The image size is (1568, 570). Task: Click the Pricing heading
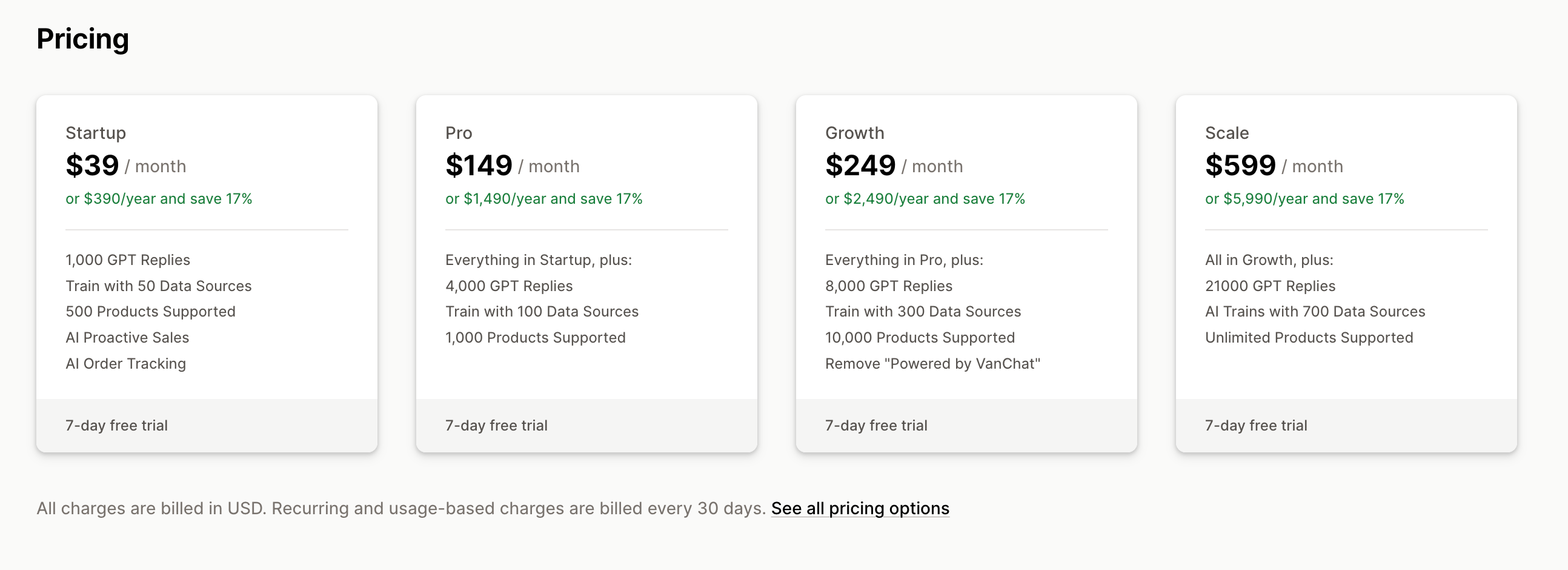point(83,39)
